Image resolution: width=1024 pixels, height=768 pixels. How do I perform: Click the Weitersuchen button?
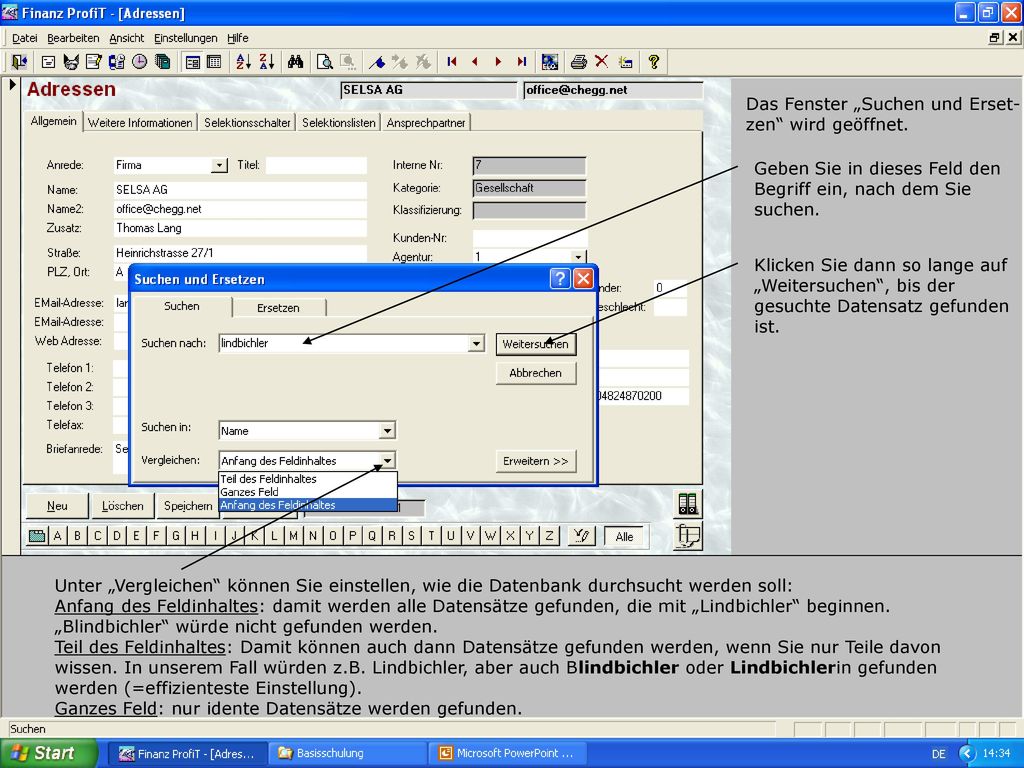click(x=536, y=344)
